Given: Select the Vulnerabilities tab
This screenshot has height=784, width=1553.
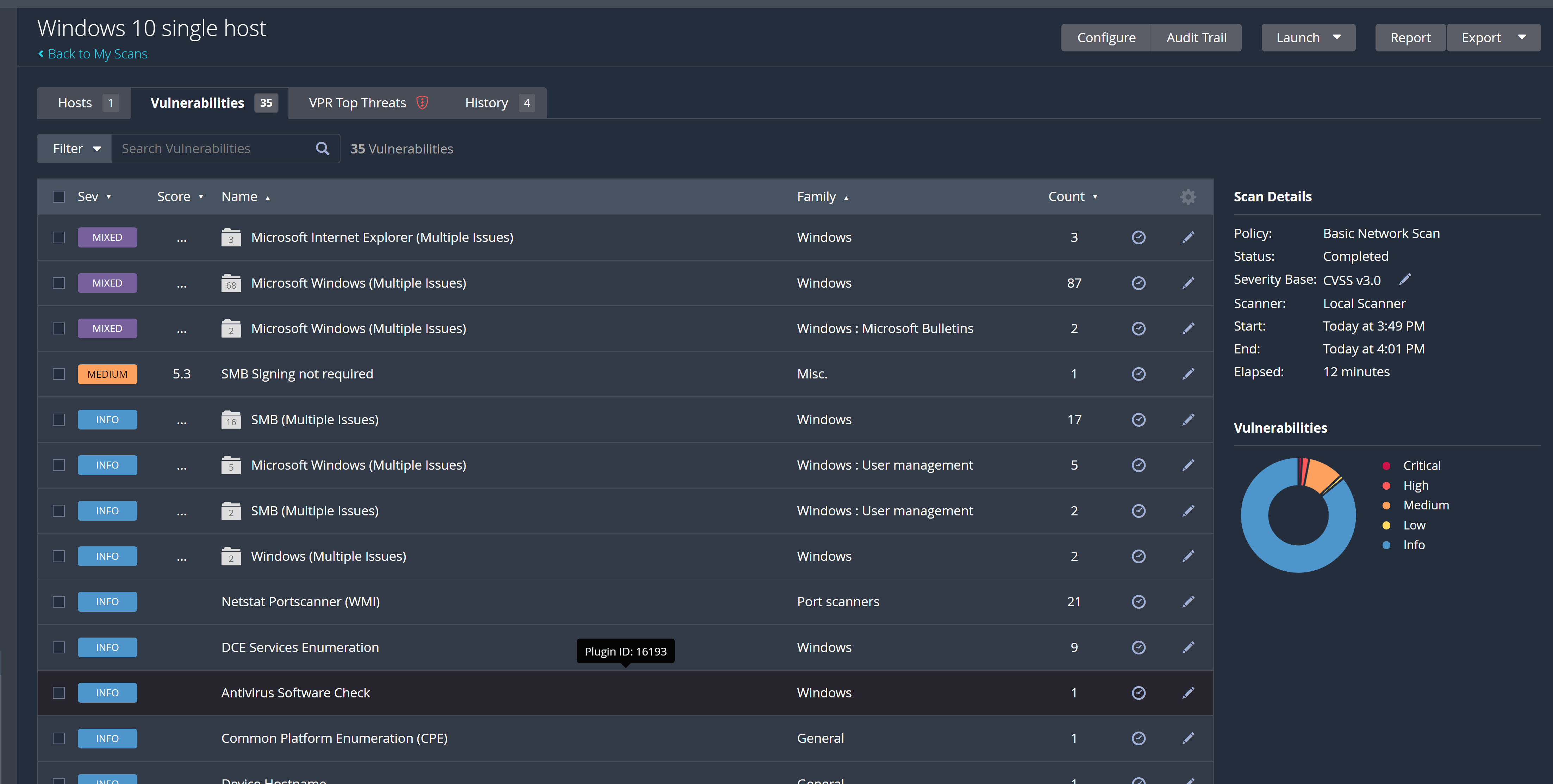Looking at the screenshot, I should [x=210, y=102].
